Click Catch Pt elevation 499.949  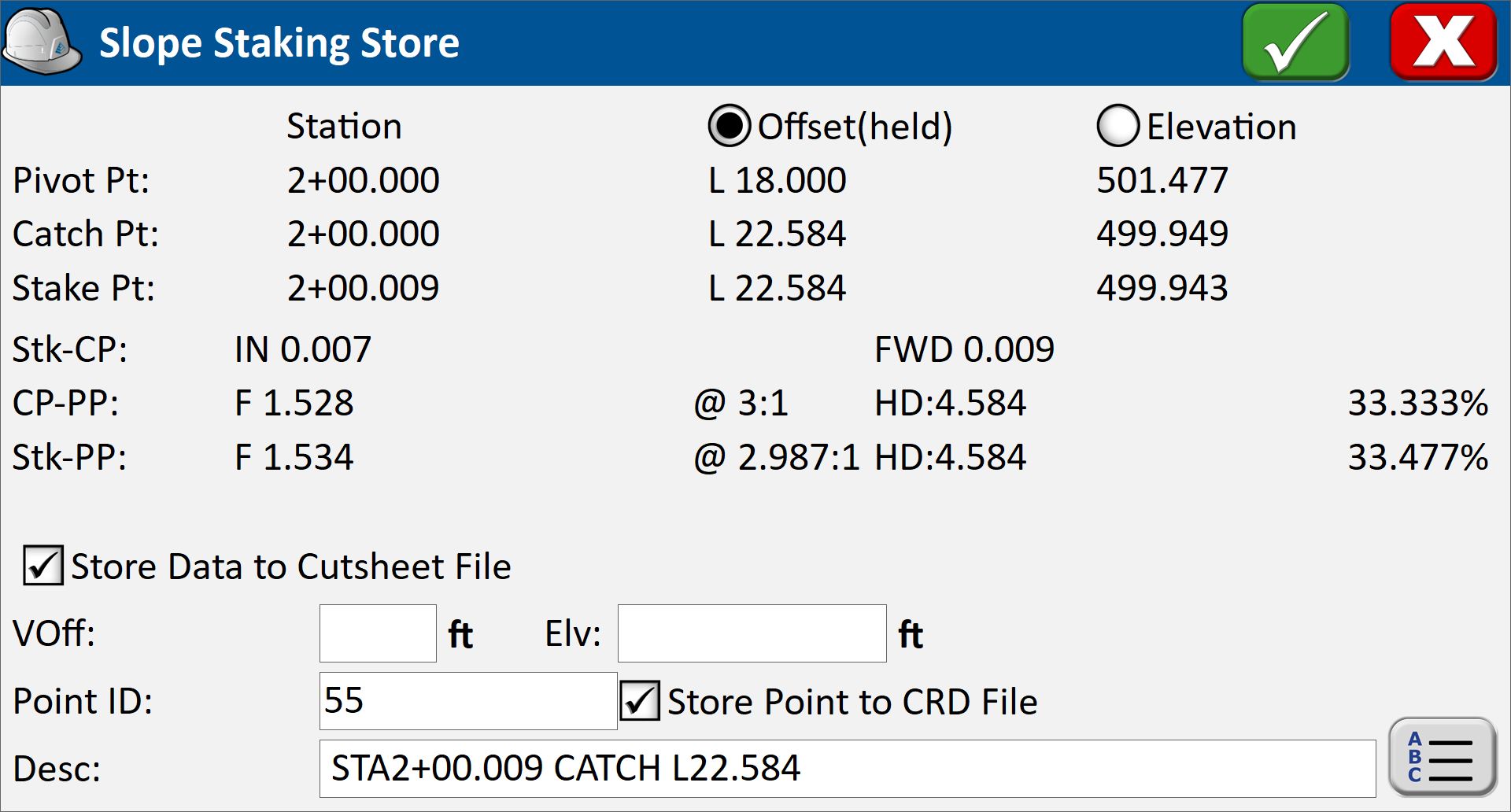[x=1162, y=234]
